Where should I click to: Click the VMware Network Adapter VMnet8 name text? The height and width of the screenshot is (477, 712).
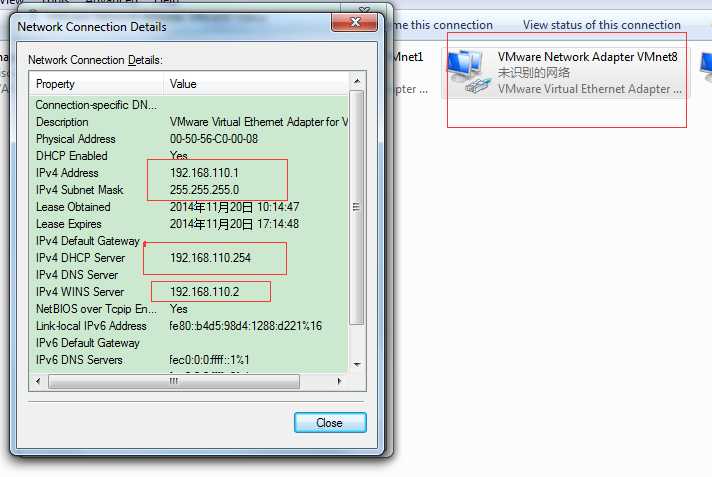tap(588, 57)
